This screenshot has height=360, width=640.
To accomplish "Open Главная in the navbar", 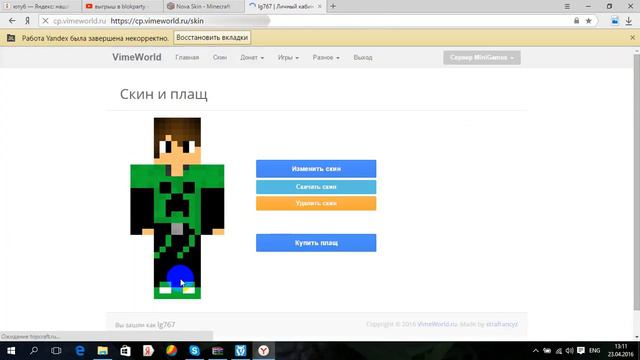I will pyautogui.click(x=187, y=58).
